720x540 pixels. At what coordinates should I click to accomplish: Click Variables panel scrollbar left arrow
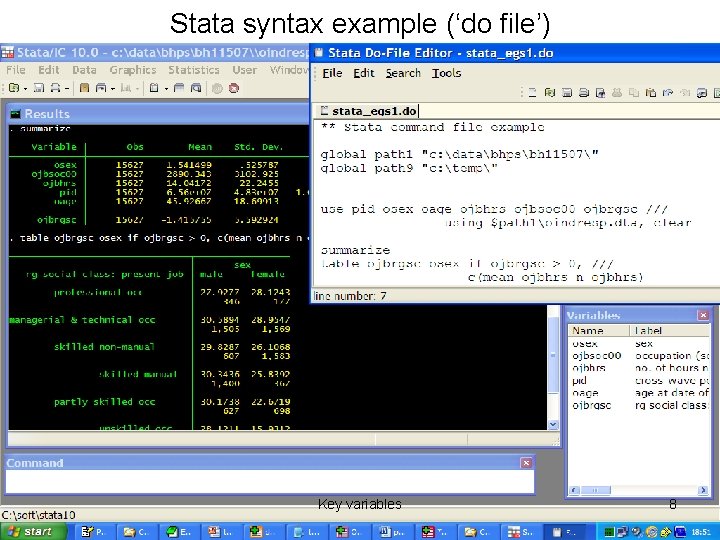(574, 490)
